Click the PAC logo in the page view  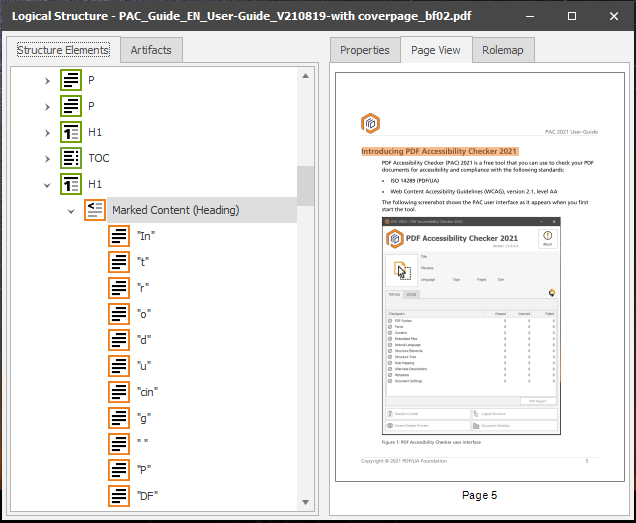(370, 123)
